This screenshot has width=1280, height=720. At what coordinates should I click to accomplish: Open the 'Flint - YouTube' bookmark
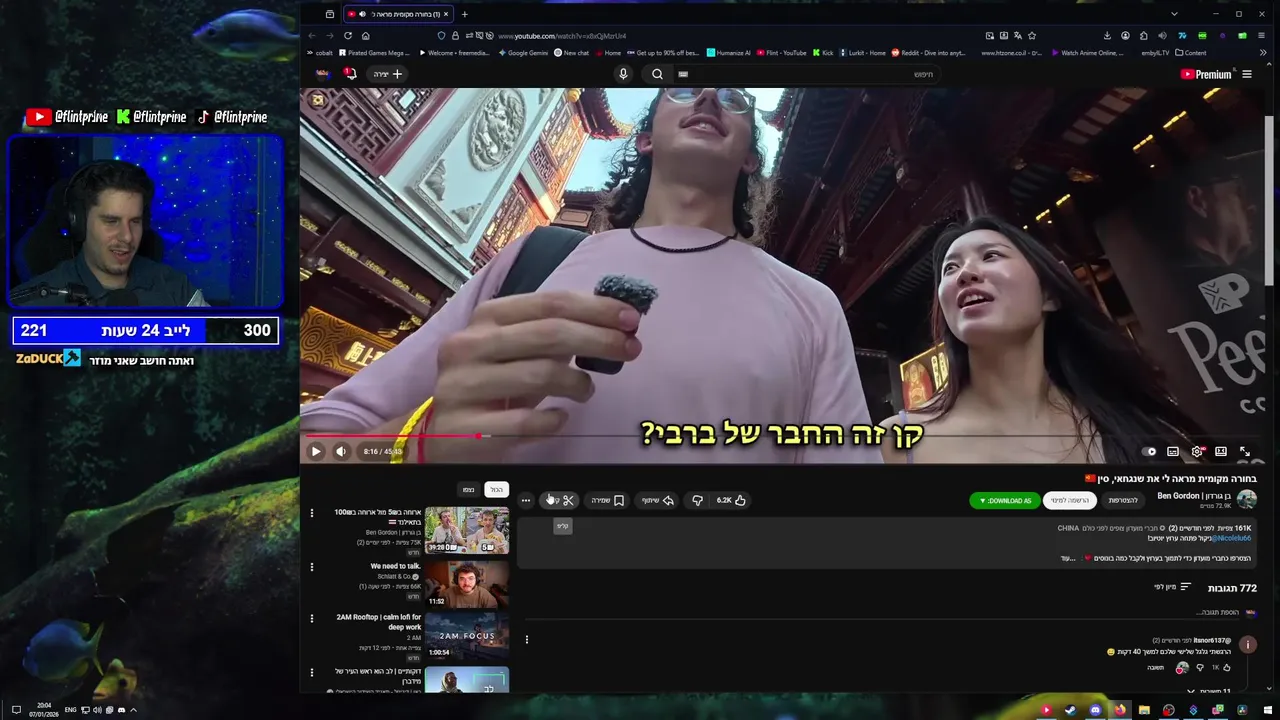tap(781, 53)
